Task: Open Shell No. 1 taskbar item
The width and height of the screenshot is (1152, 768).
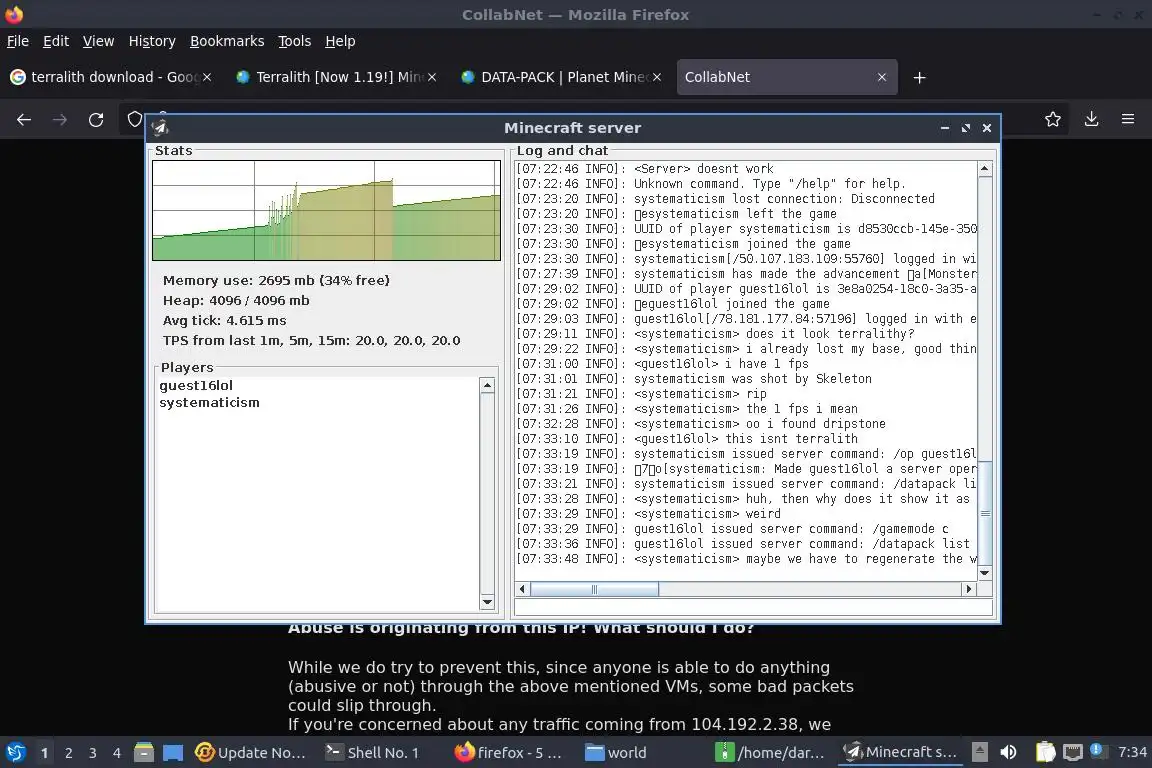Action: (372, 753)
